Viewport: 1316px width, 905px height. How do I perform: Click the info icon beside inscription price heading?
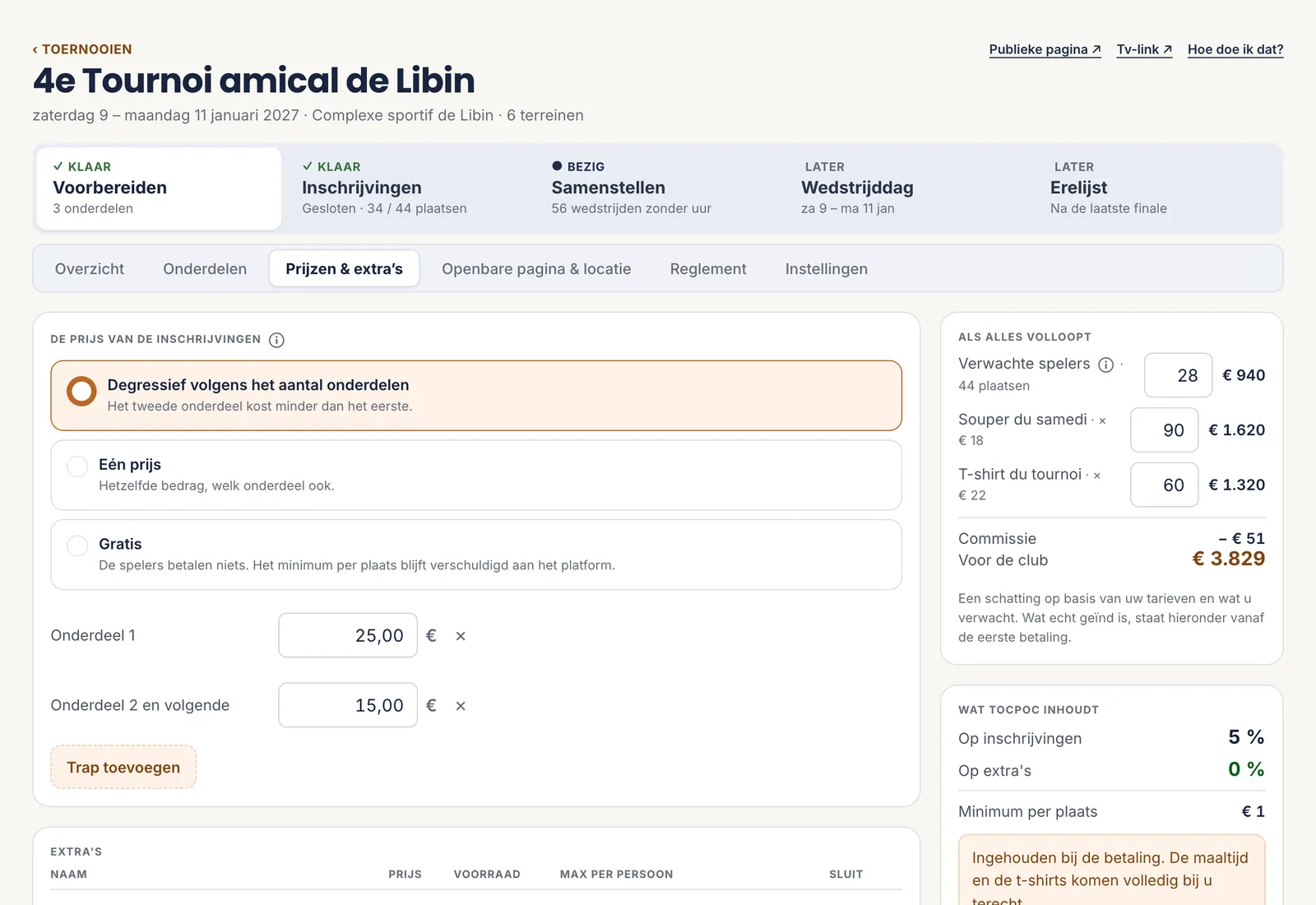[x=276, y=340]
